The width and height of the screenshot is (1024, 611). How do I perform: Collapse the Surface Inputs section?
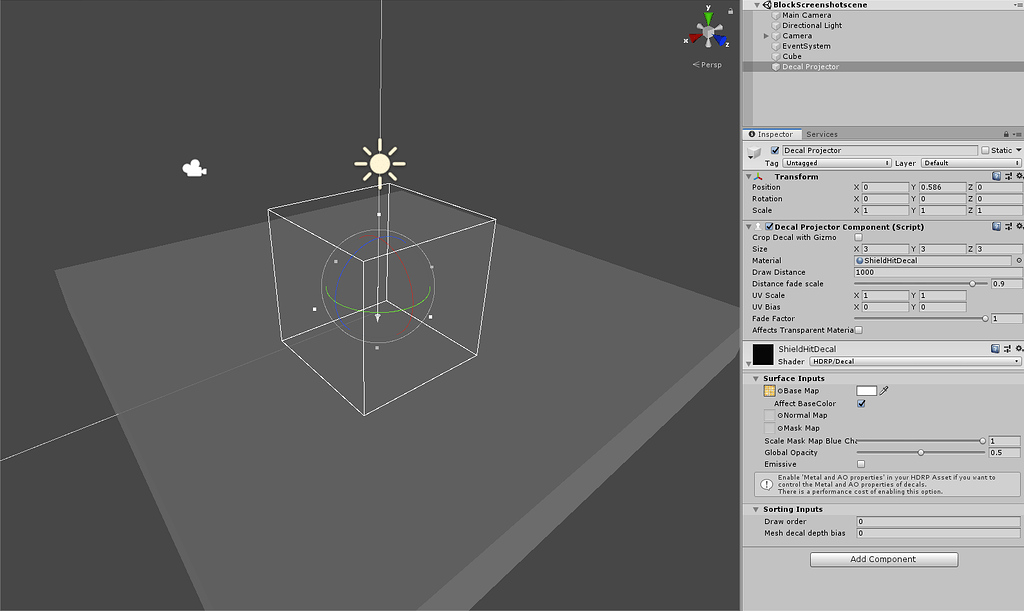coord(756,378)
